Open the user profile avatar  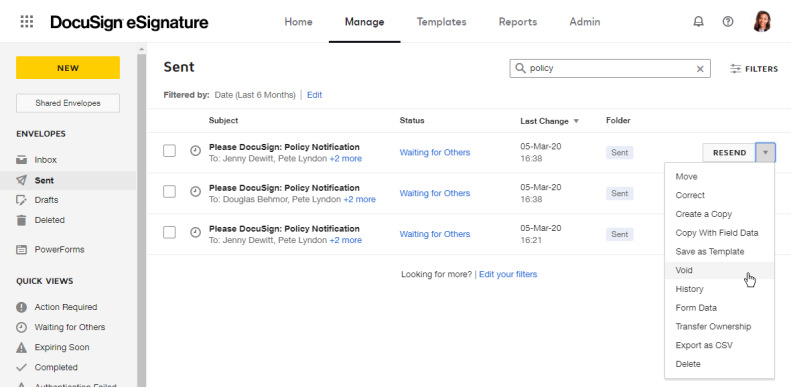[762, 22]
